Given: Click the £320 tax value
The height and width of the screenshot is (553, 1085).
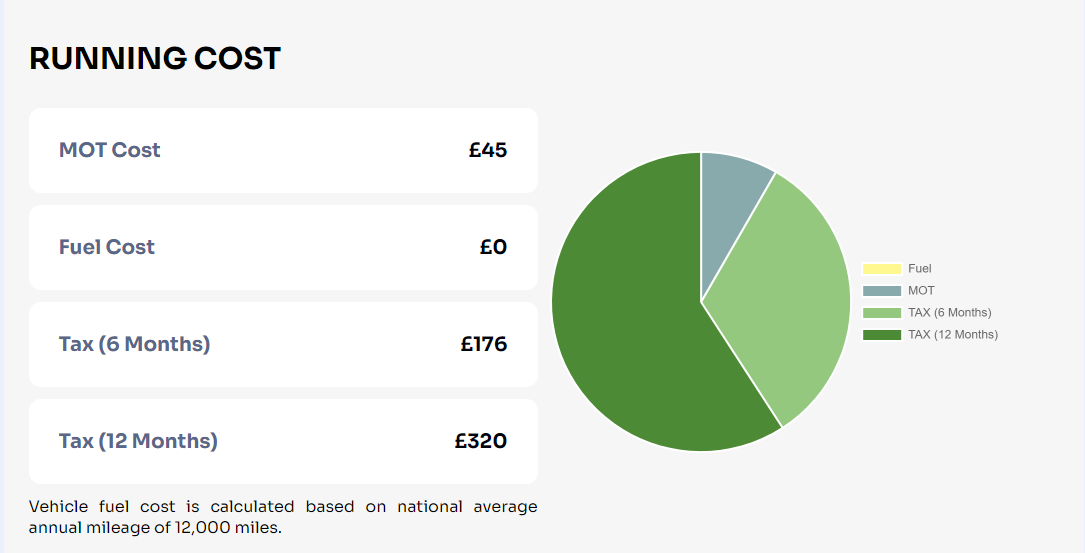Looking at the screenshot, I should pyautogui.click(x=481, y=441).
